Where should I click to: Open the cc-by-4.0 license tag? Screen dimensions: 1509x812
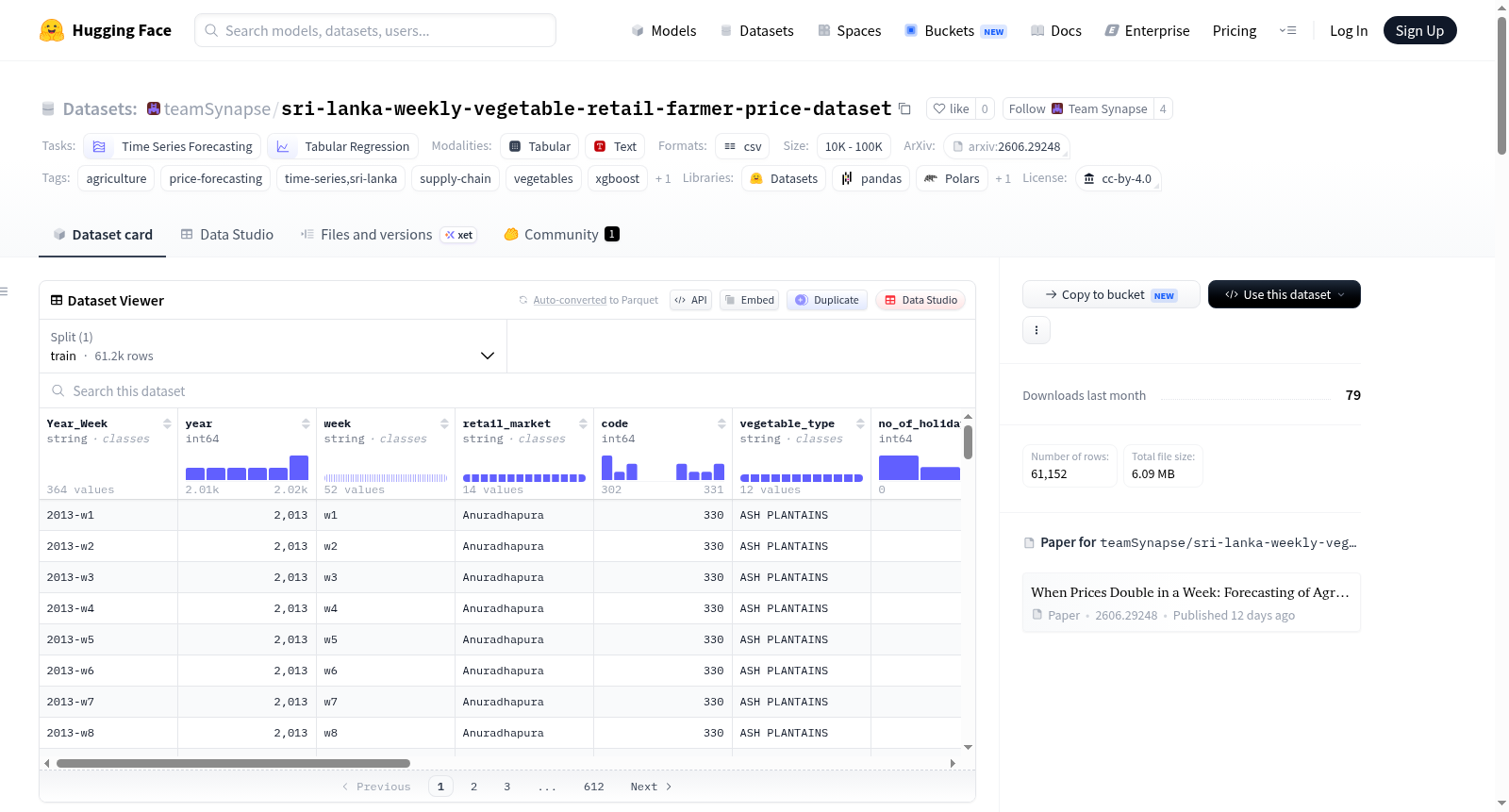pos(1119,178)
